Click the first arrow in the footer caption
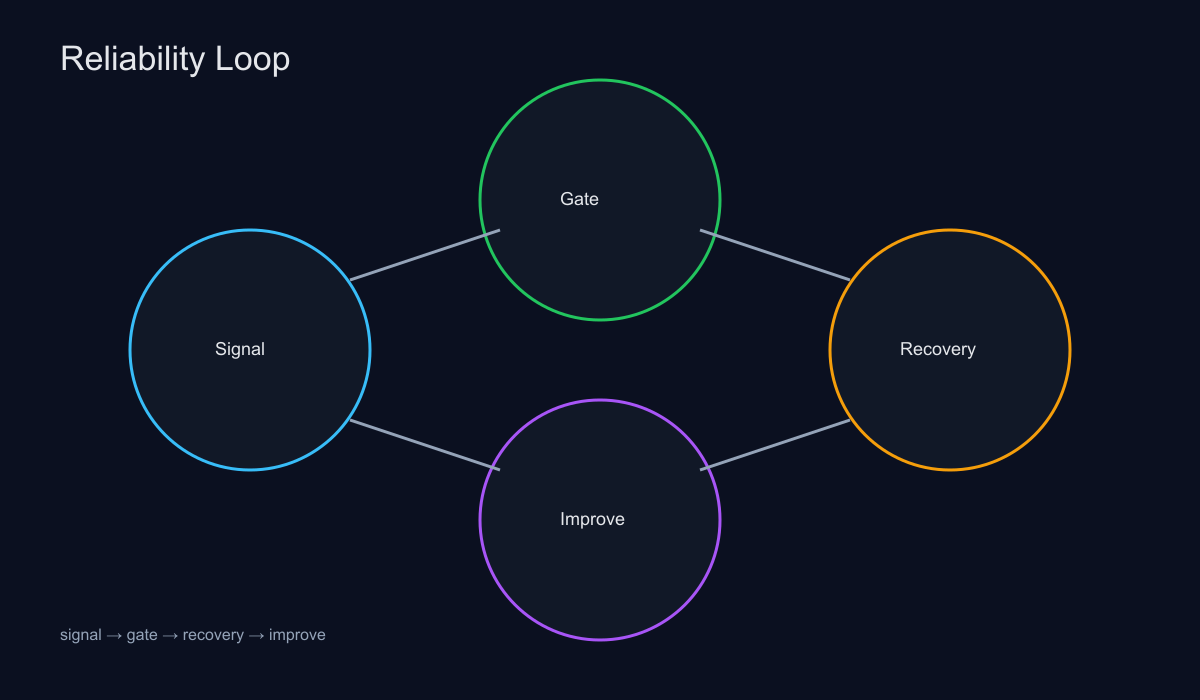The width and height of the screenshot is (1200, 700). click(114, 635)
